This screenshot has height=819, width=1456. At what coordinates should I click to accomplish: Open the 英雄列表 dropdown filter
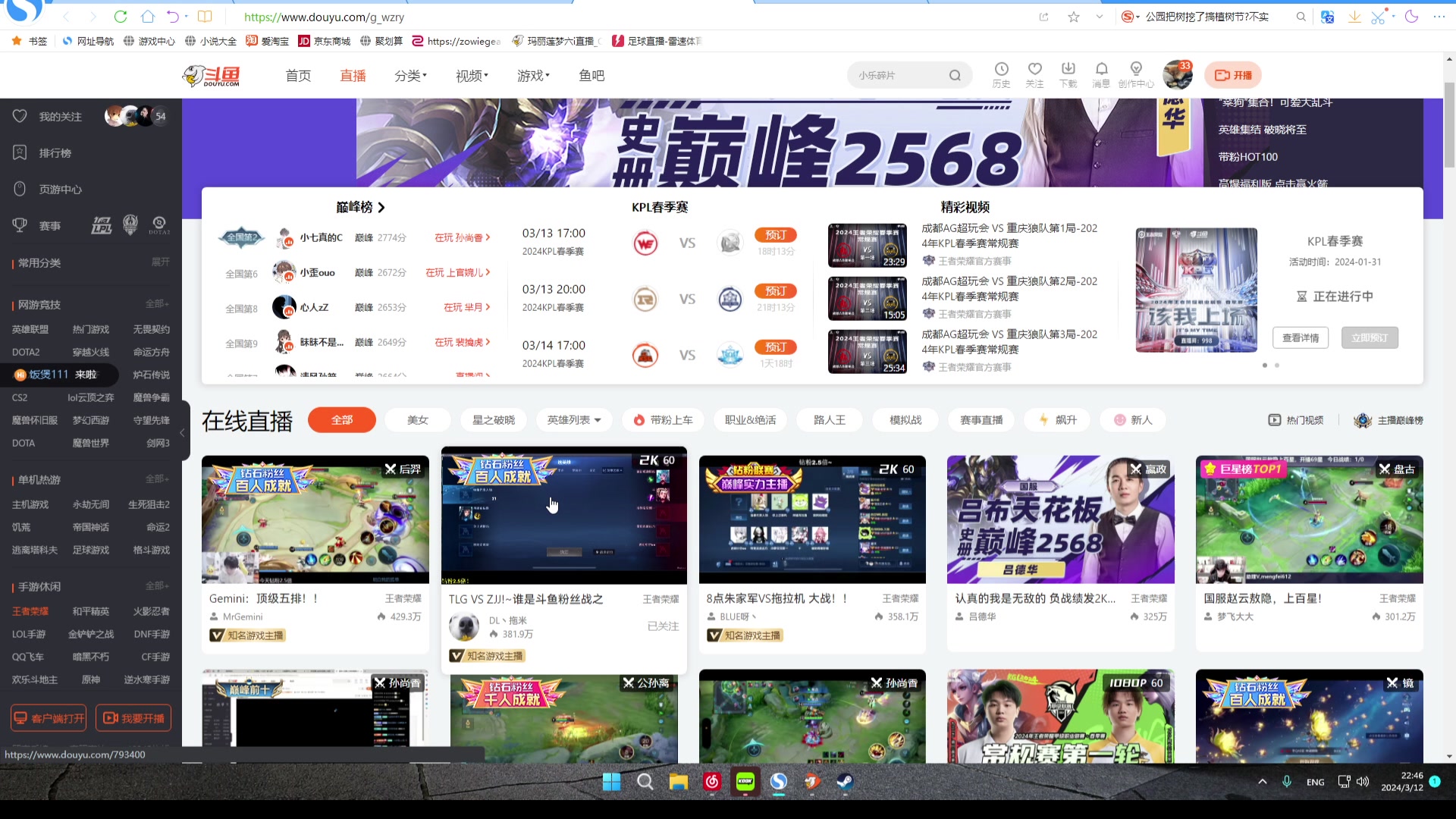[x=574, y=420]
